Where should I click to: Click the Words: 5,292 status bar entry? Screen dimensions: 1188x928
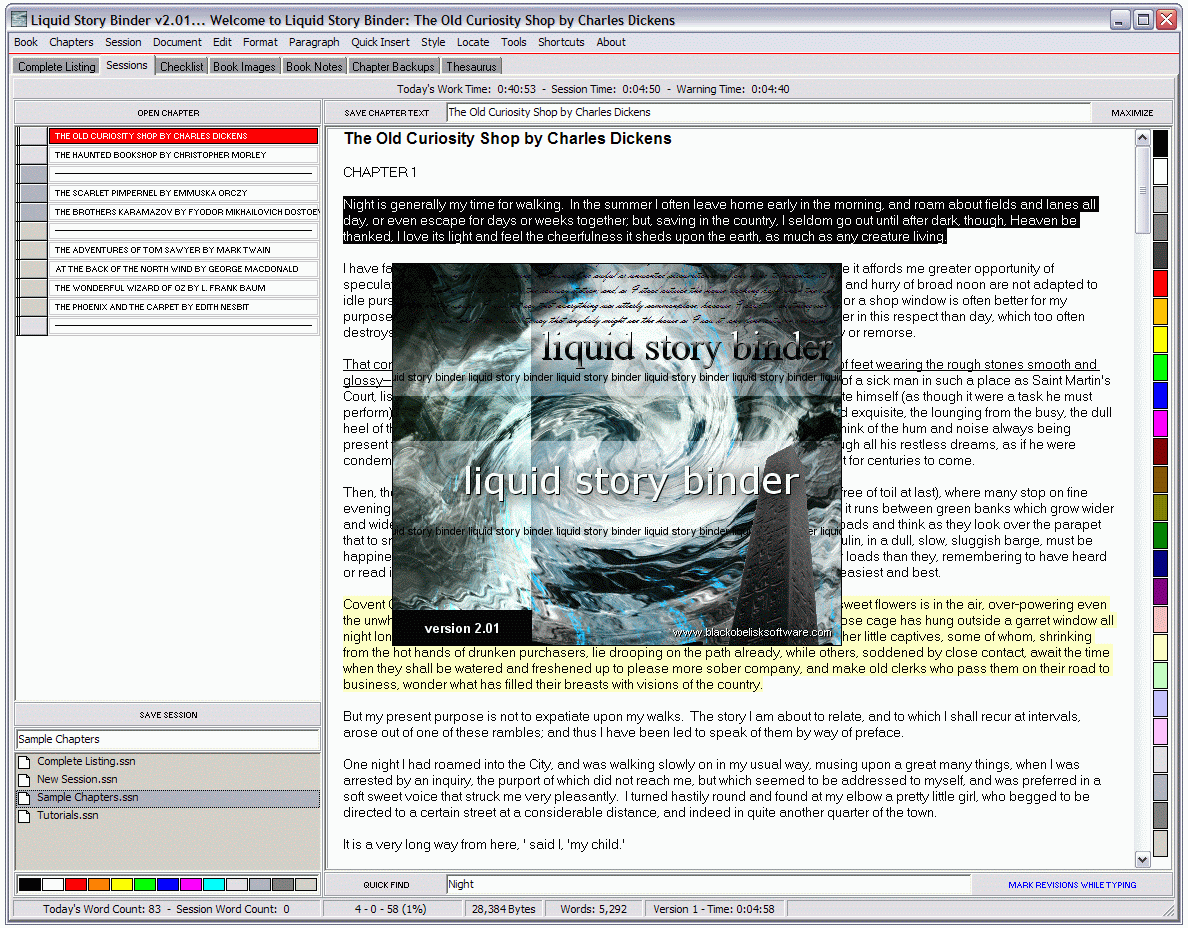[x=593, y=909]
